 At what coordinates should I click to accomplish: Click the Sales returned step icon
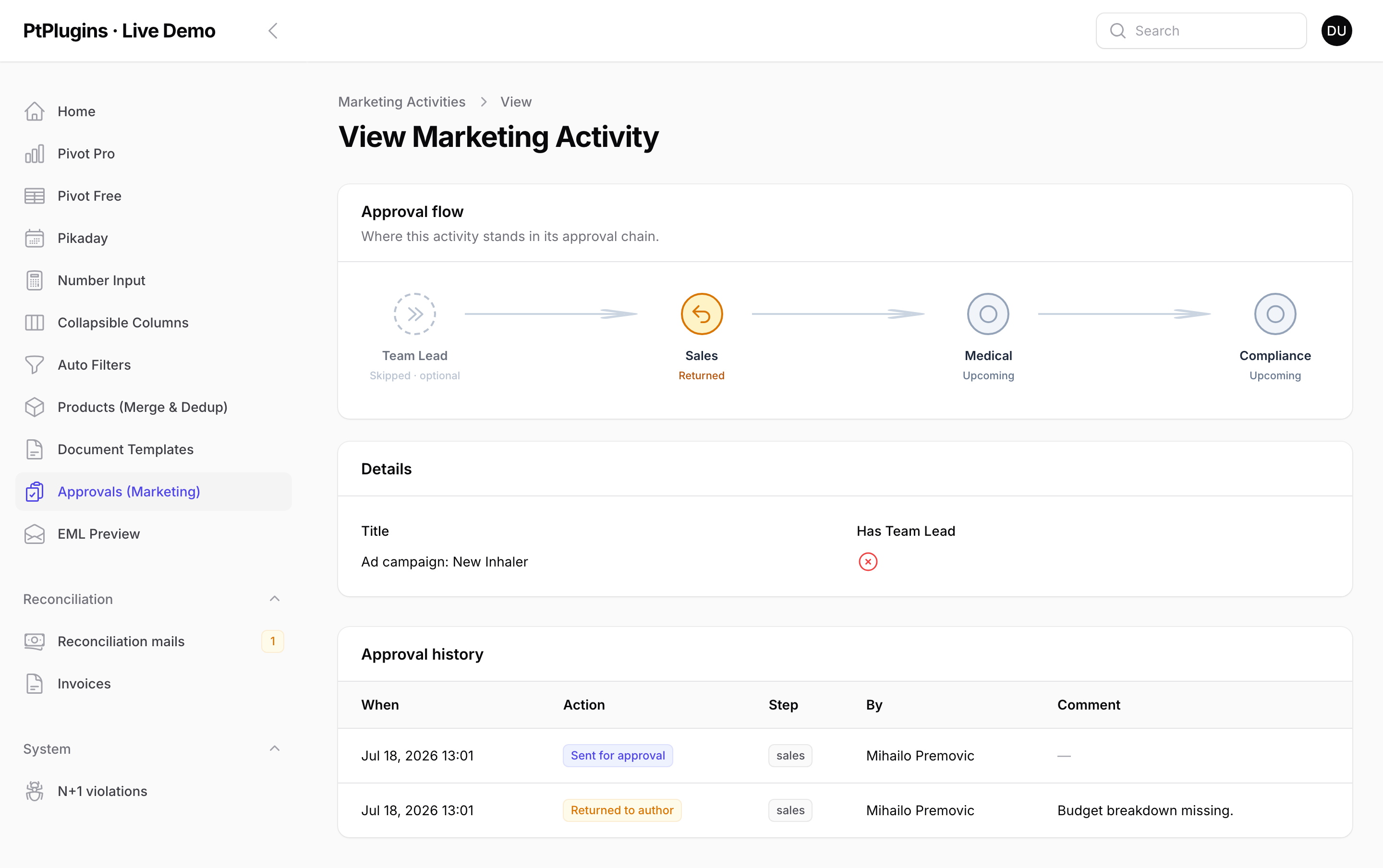tap(702, 314)
